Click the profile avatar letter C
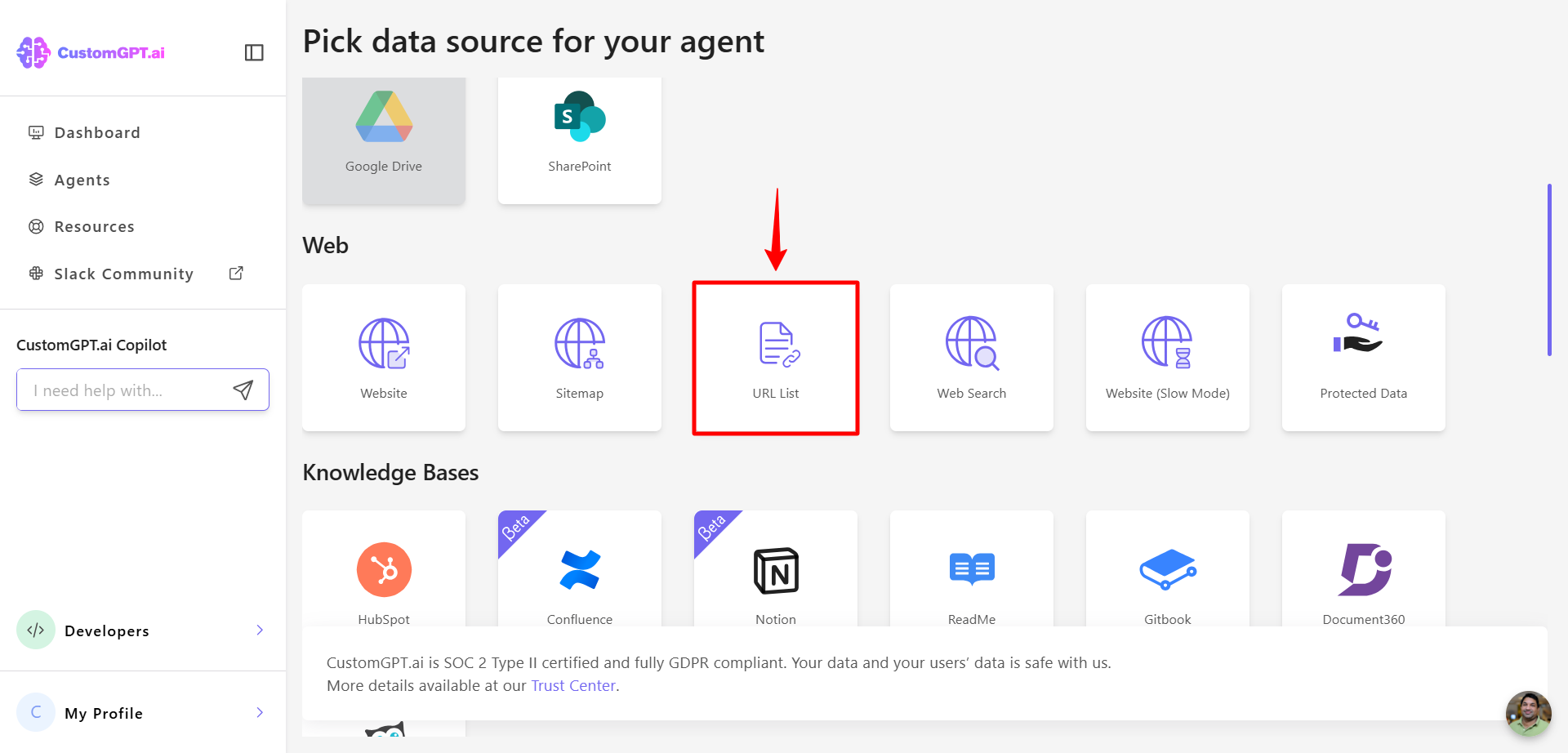Image resolution: width=1568 pixels, height=753 pixels. pos(36,712)
